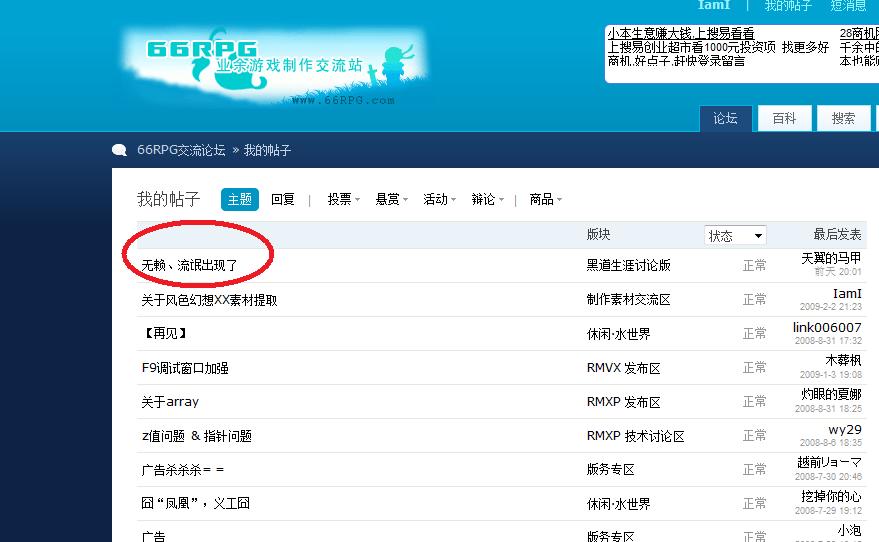The height and width of the screenshot is (542, 879).
Task: Expand the 商品 dropdown menu
Action: pos(545,199)
